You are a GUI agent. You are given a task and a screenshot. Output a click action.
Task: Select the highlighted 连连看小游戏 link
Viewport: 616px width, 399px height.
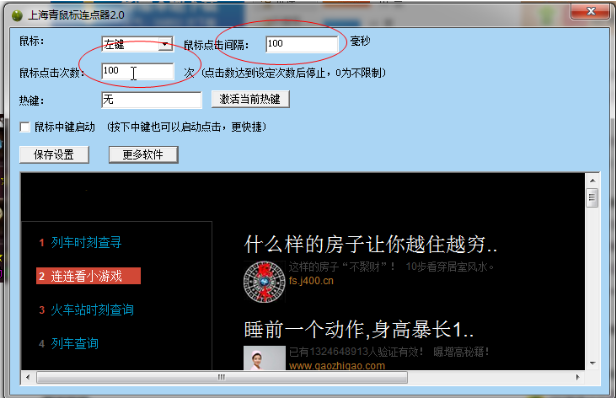[88, 276]
